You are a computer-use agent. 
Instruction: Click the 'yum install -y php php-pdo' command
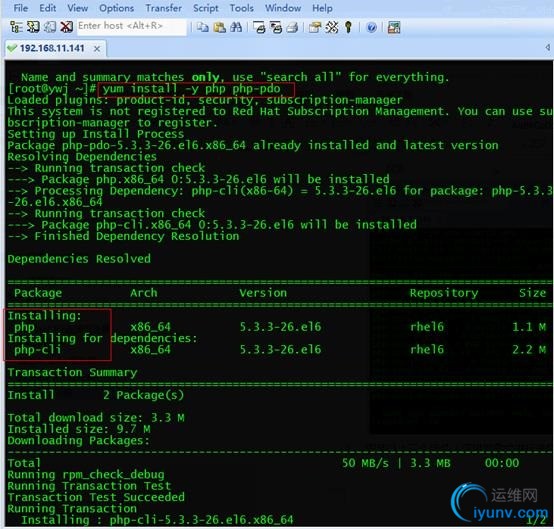click(x=191, y=89)
